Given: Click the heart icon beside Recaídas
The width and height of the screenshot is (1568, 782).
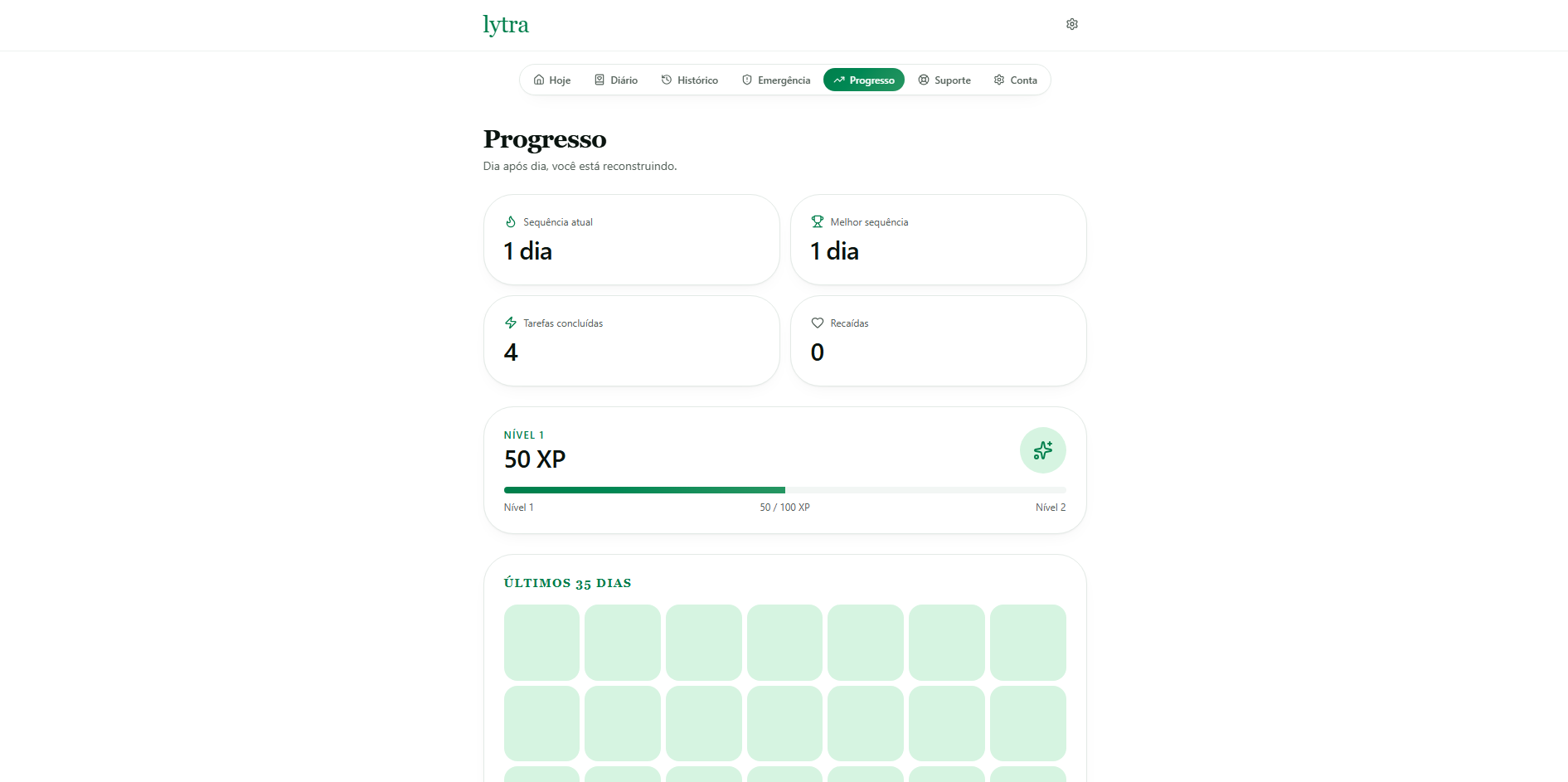Looking at the screenshot, I should point(818,323).
